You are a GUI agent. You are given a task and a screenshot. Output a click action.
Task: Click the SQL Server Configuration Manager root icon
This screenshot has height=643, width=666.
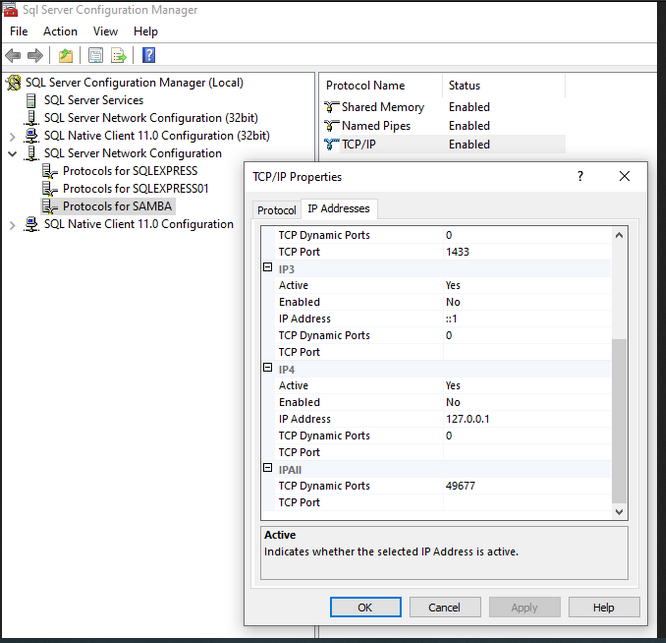[x=14, y=82]
